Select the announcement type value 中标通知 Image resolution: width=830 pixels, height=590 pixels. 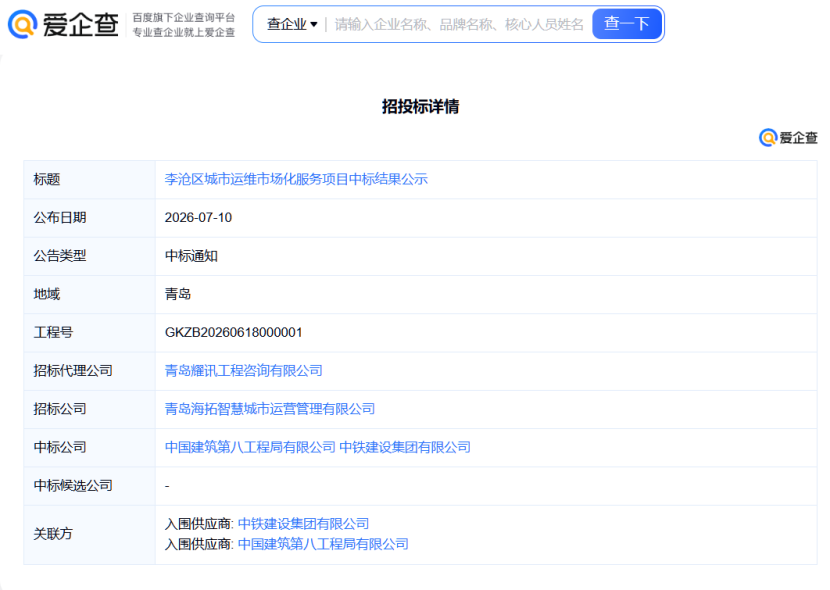(x=191, y=256)
